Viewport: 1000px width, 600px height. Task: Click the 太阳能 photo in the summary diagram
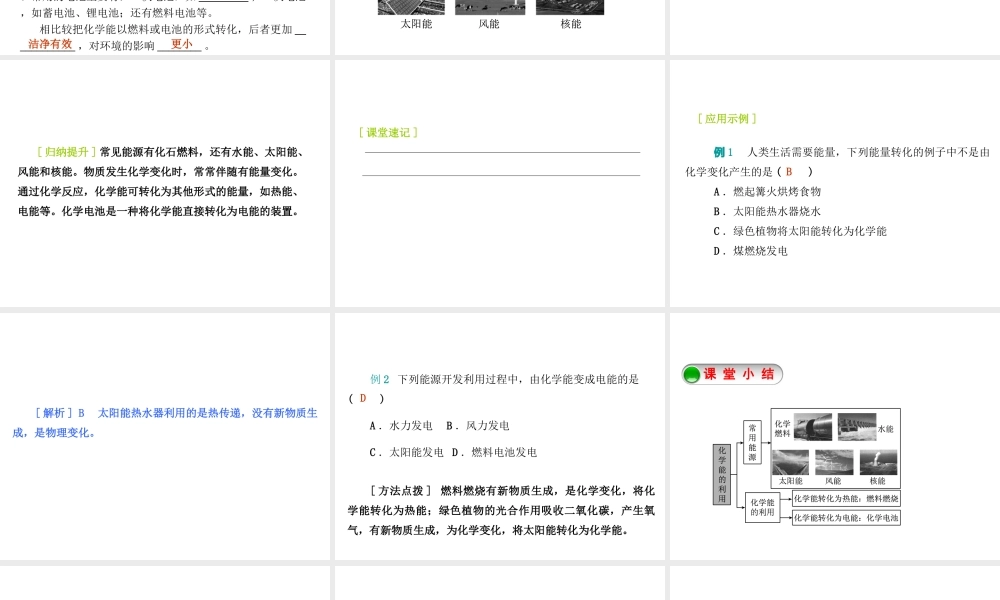point(790,462)
